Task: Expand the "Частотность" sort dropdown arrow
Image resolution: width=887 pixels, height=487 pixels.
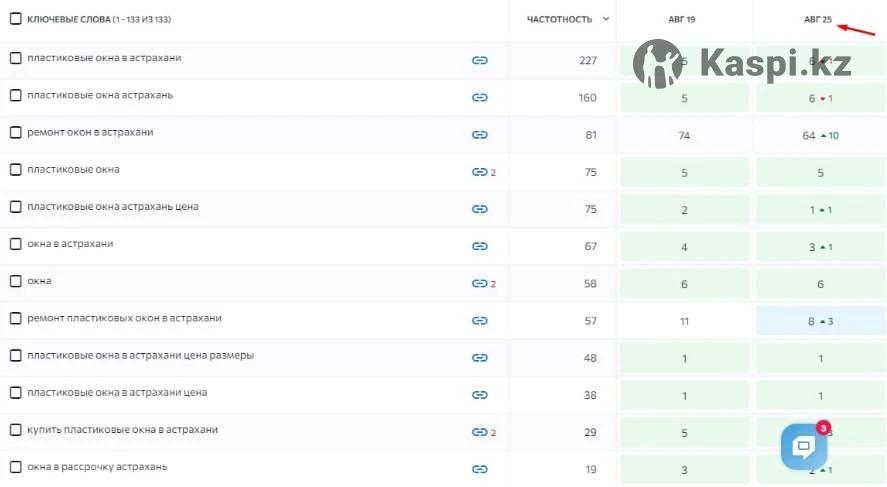Action: point(606,19)
